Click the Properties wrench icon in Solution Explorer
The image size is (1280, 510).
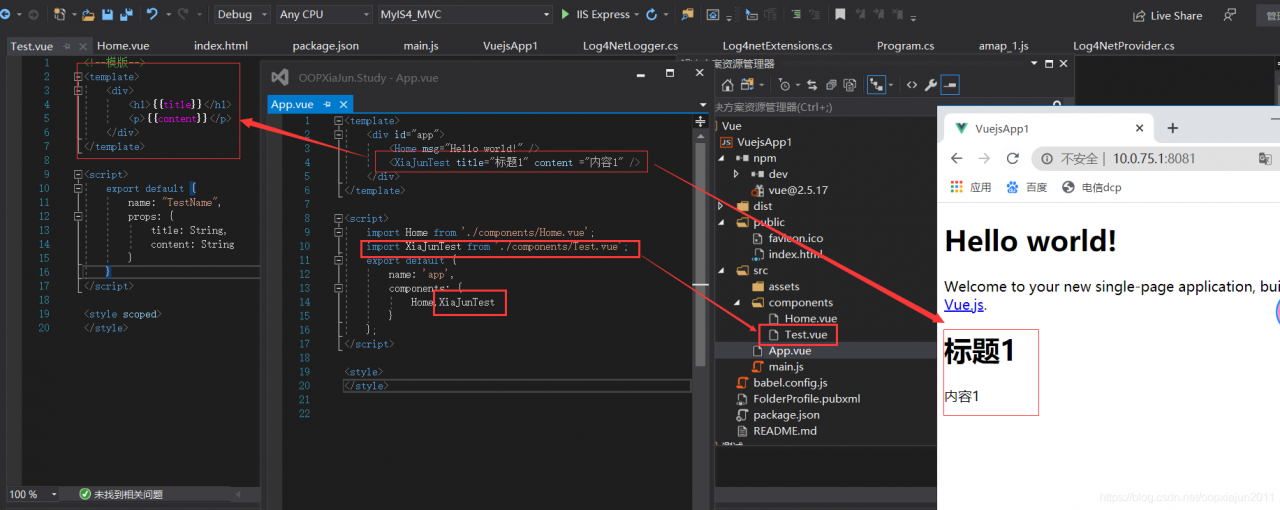pos(930,85)
